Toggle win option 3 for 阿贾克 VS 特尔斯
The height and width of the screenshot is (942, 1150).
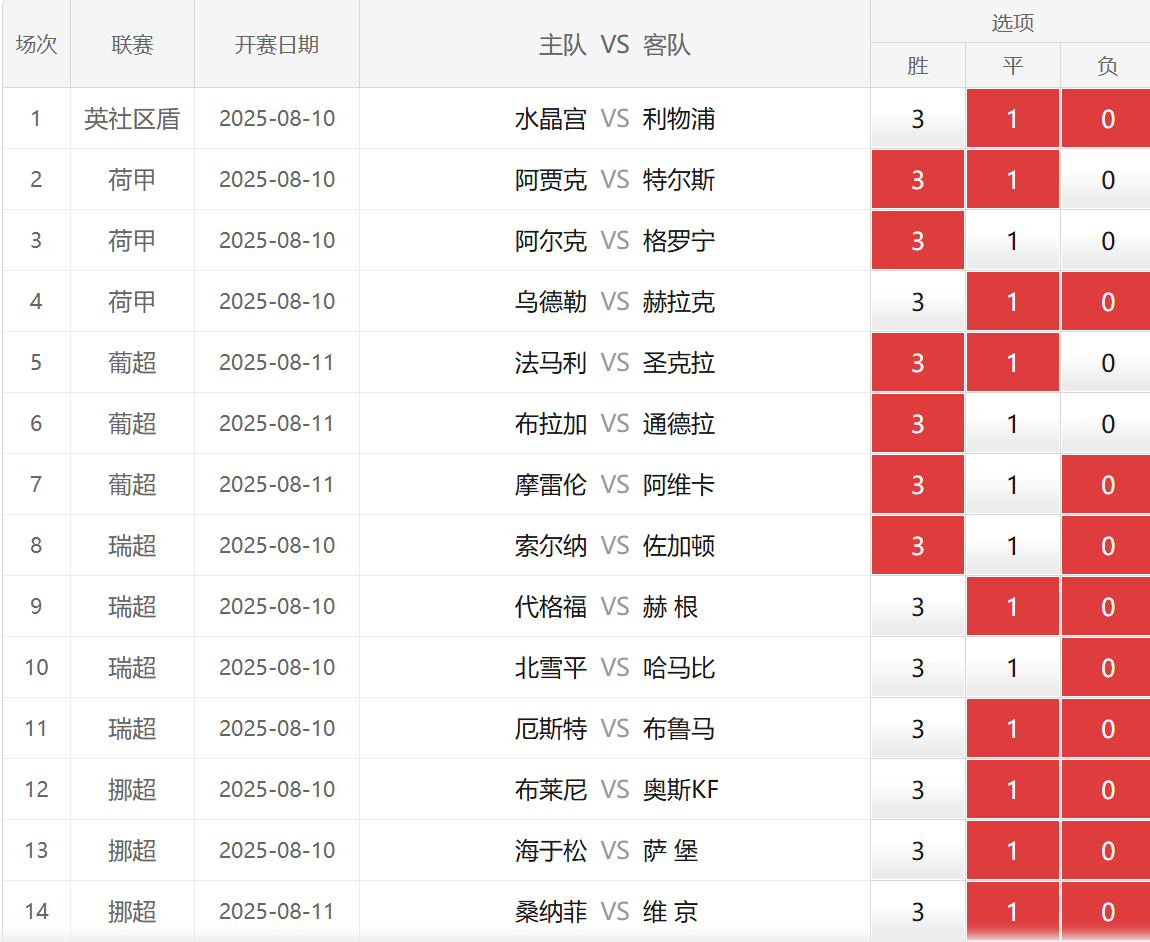[918, 180]
